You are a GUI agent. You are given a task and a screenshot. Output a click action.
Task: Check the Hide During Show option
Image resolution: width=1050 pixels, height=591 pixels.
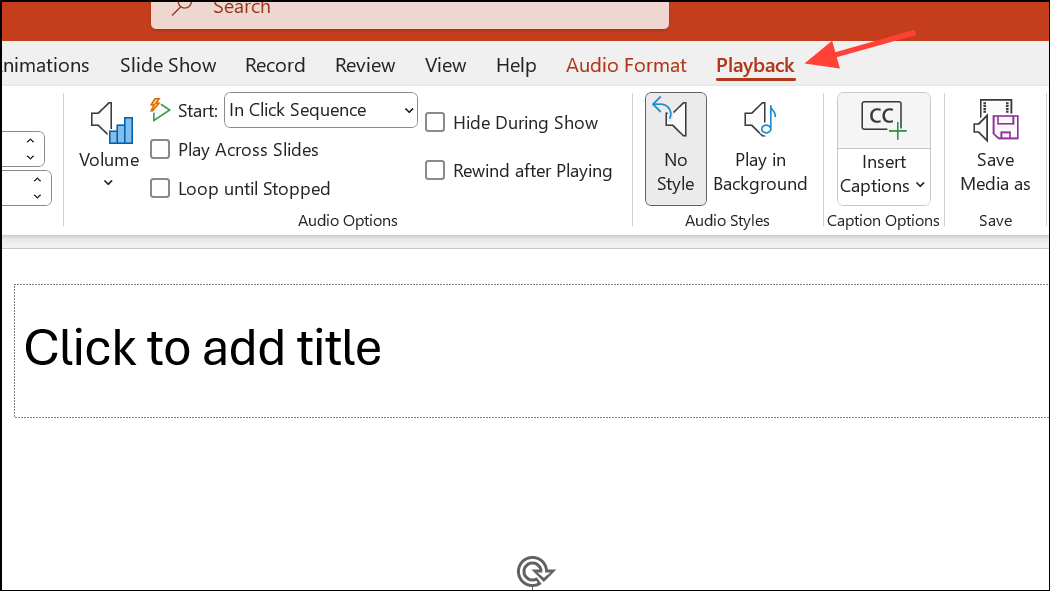435,123
